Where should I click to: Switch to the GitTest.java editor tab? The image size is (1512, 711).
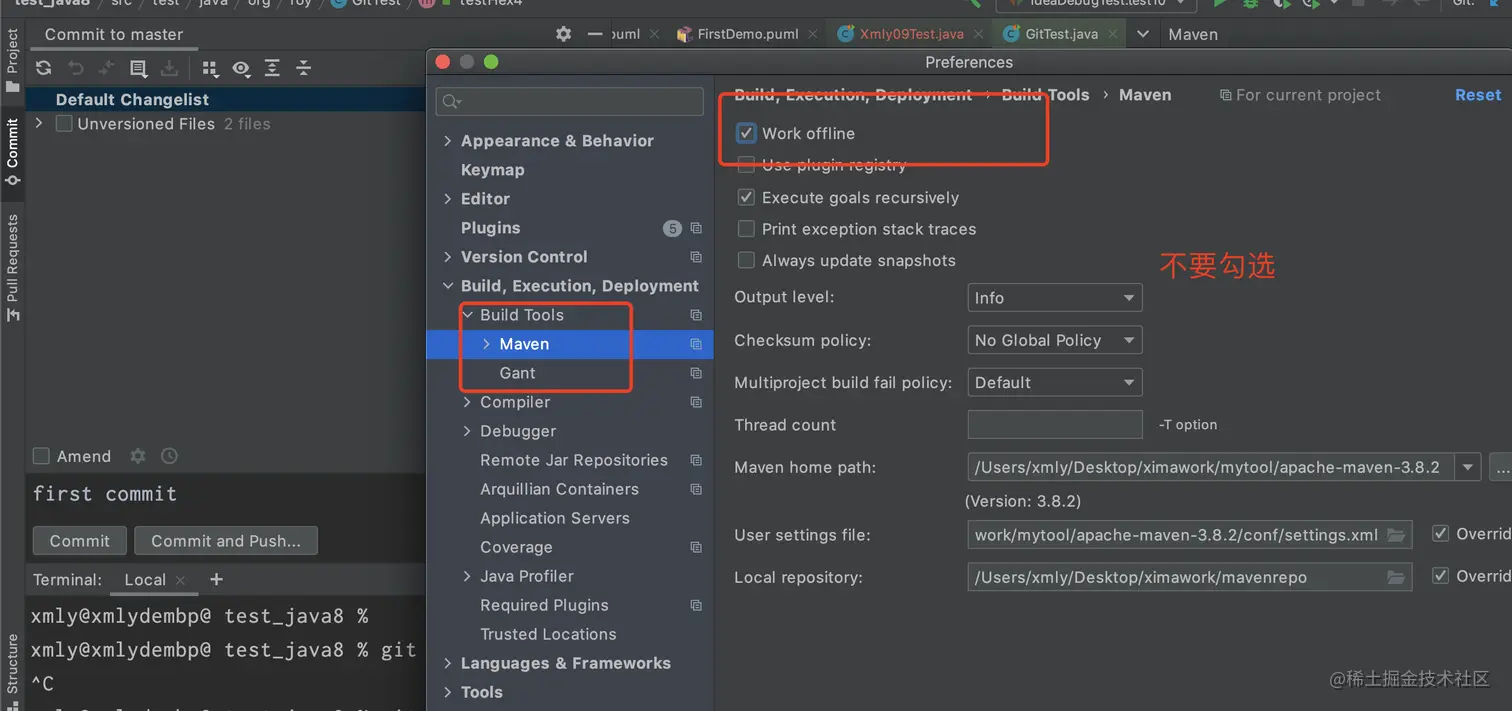coord(1060,34)
